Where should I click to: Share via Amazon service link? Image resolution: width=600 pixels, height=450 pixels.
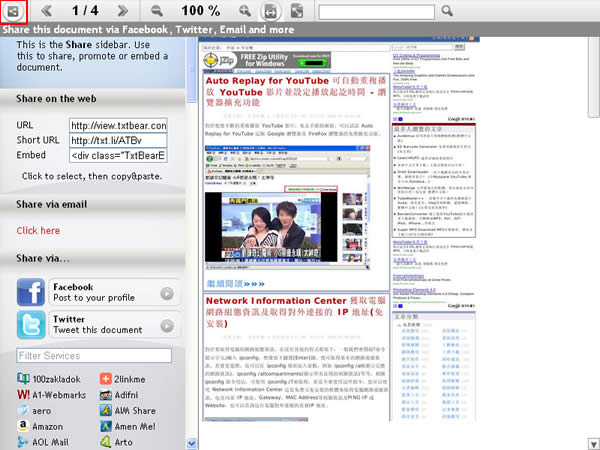[40, 426]
